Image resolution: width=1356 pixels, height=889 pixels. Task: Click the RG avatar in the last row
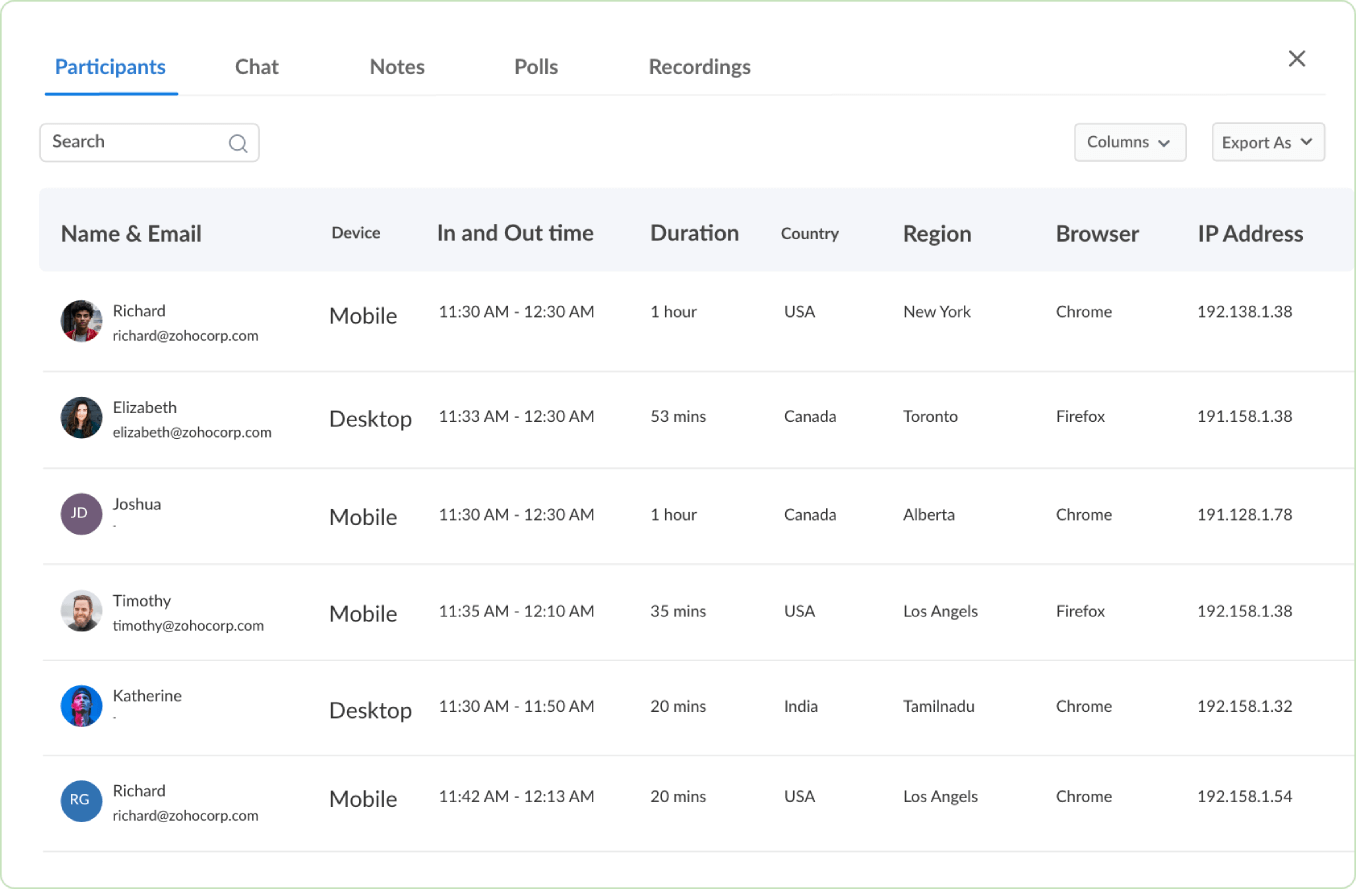click(x=81, y=801)
